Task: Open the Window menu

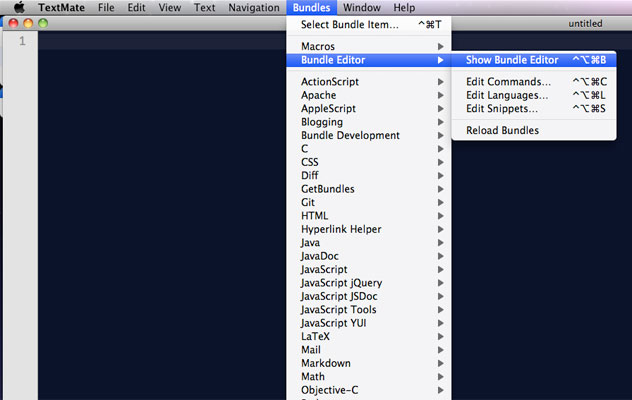Action: click(x=361, y=8)
